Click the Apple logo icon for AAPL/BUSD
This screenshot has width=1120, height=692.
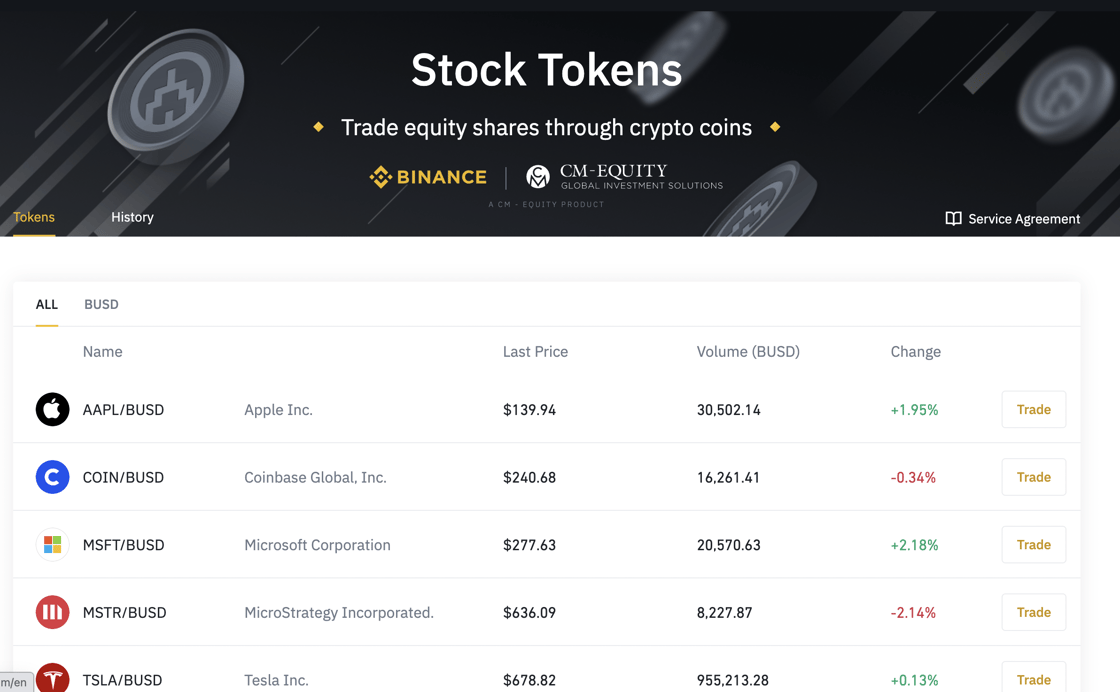tap(52, 409)
